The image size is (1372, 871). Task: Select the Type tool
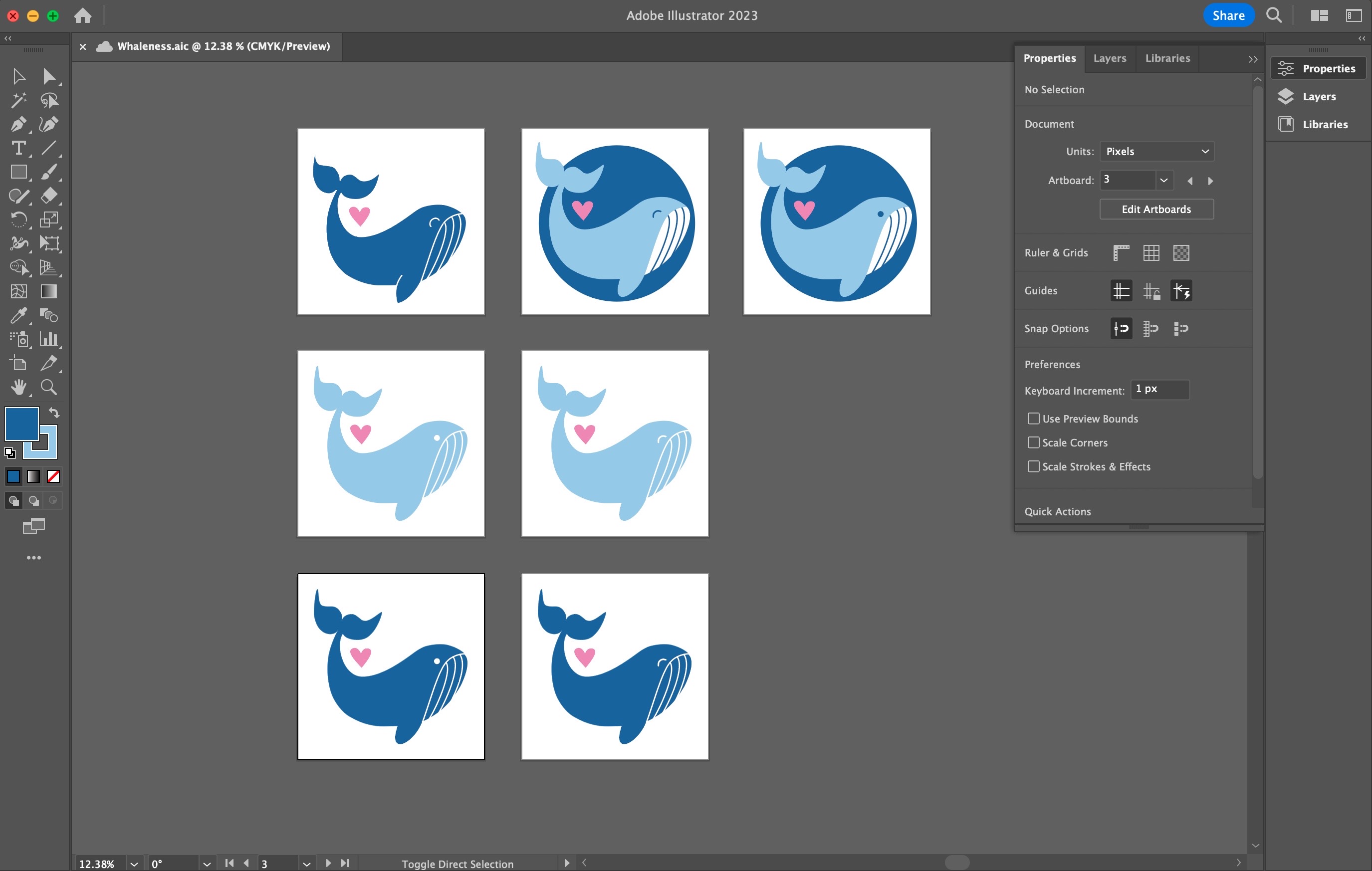pyautogui.click(x=18, y=148)
